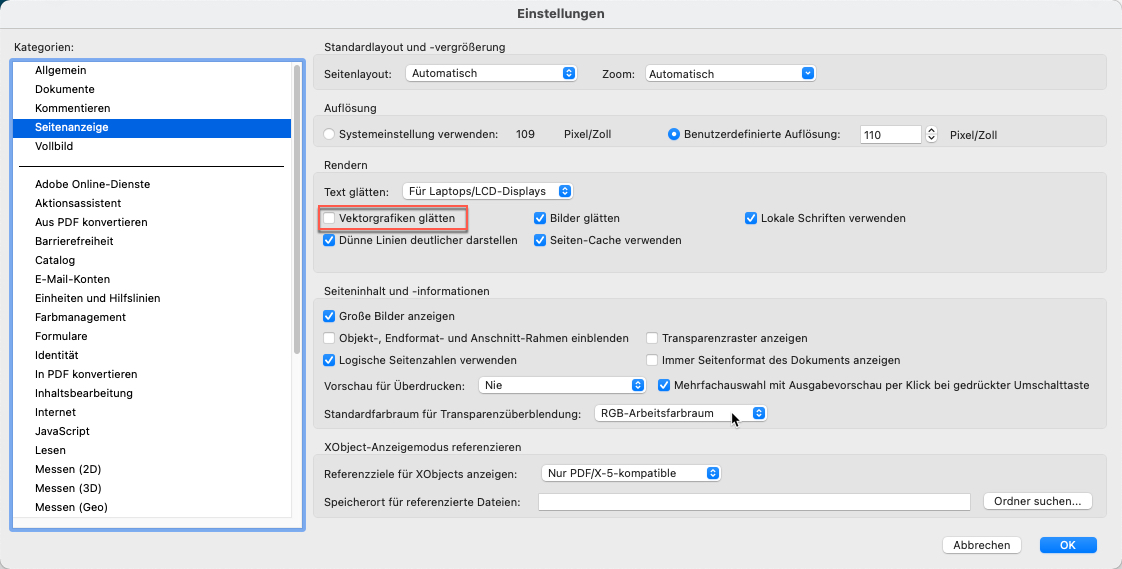The width and height of the screenshot is (1122, 569).
Task: Toggle Logische Seitenzahlen verwenden checkbox
Action: [x=329, y=360]
